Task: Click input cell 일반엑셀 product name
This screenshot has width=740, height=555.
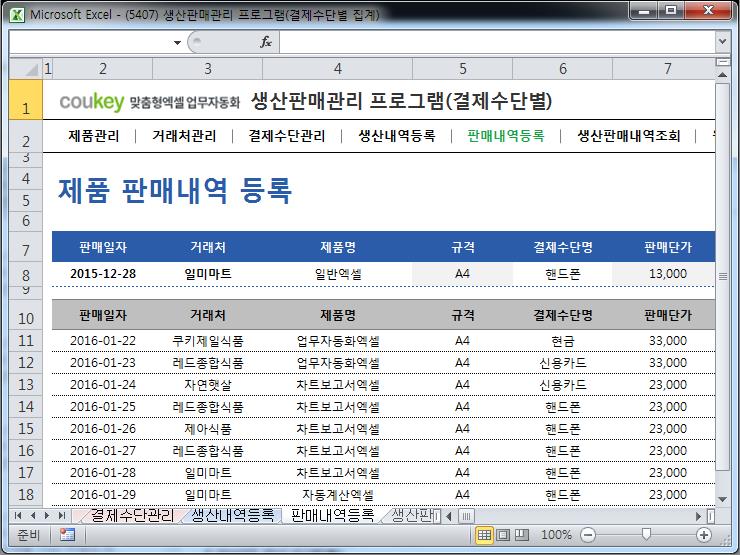Action: click(x=338, y=274)
